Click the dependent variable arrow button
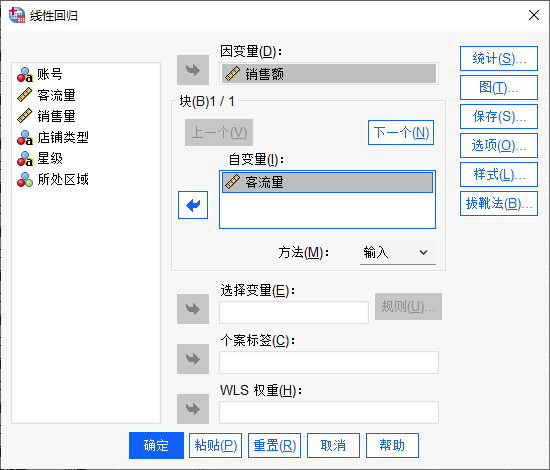 point(193,70)
